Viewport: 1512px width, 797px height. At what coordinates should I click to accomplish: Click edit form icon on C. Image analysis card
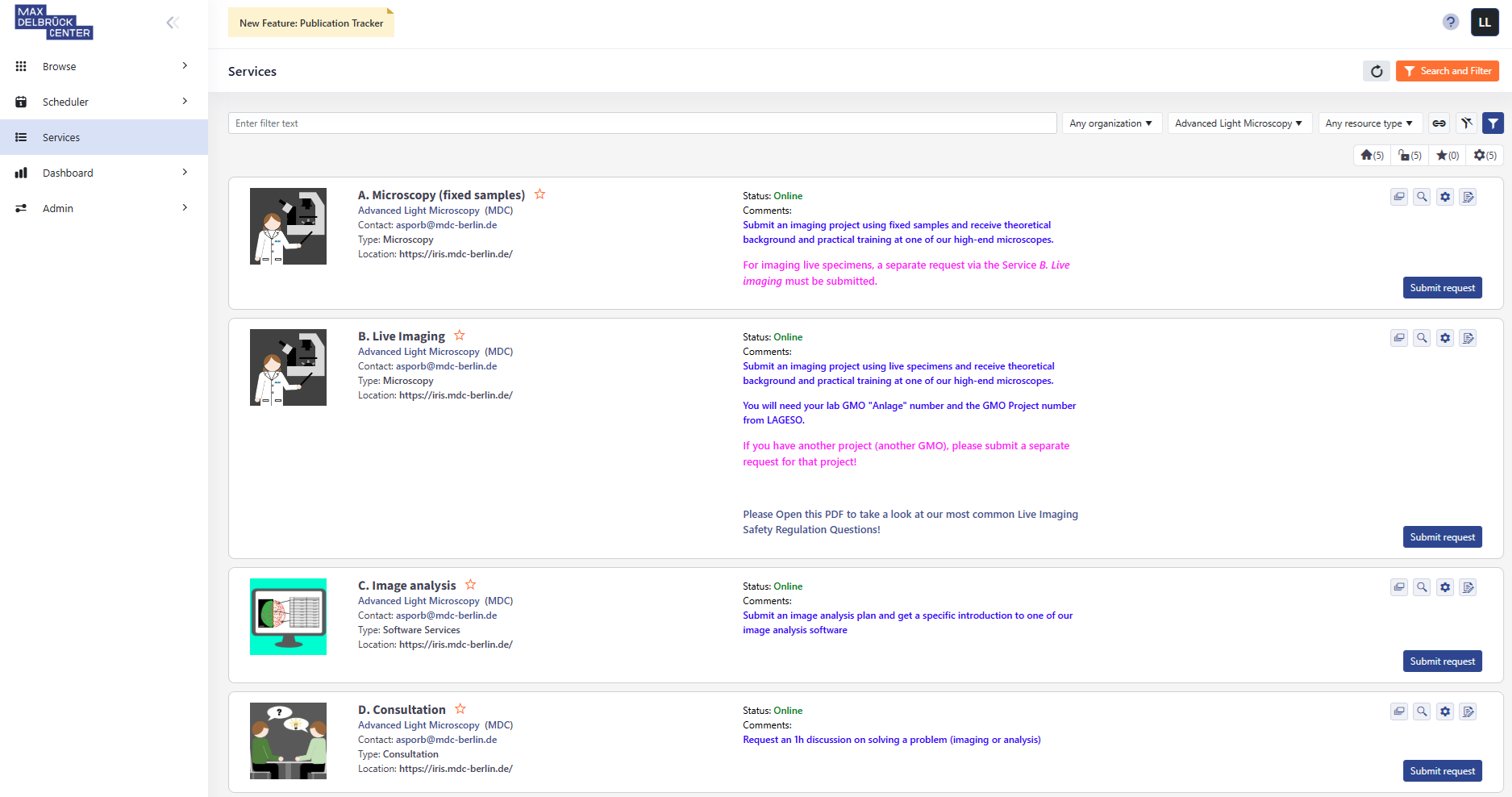tap(1468, 587)
